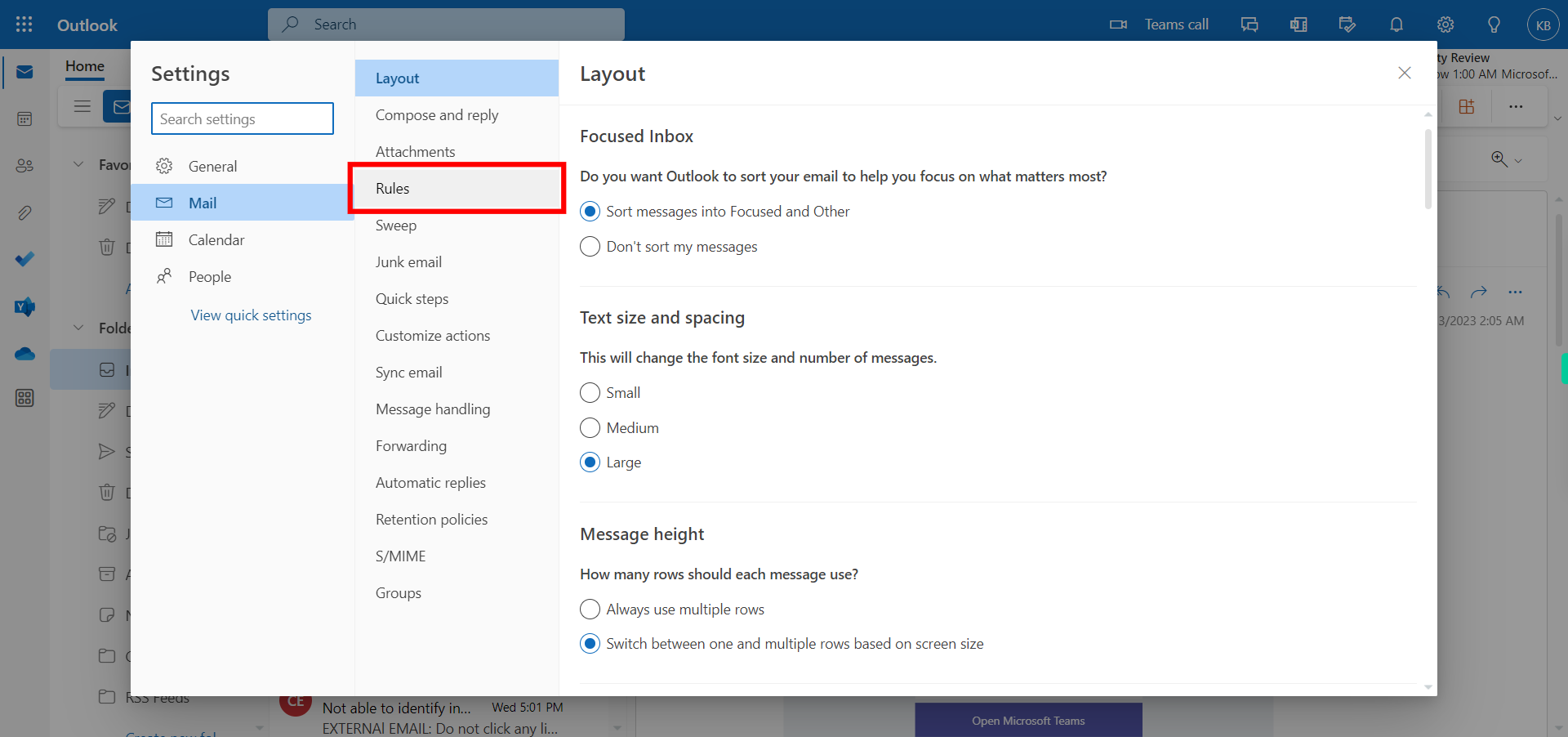Select Medium text size
Image resolution: width=1568 pixels, height=737 pixels.
[590, 428]
